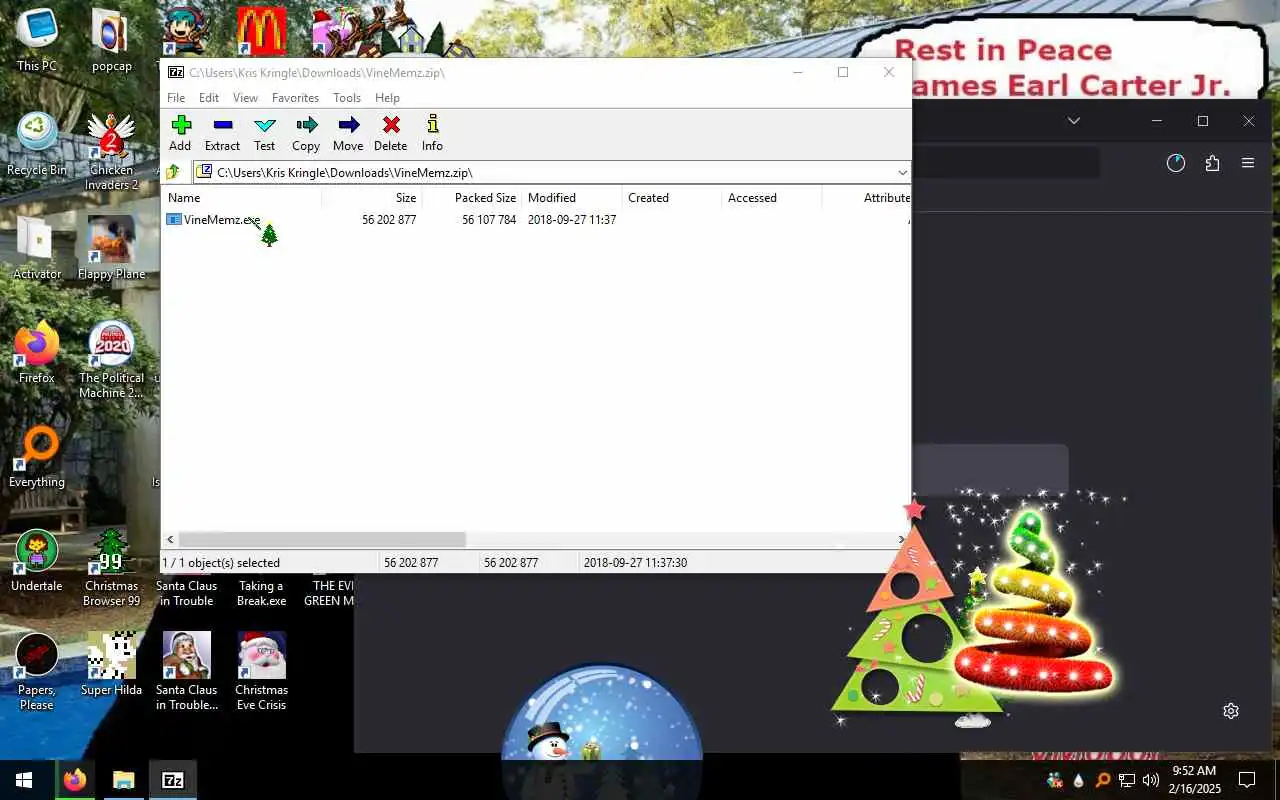Screen dimensions: 1280x800
Task: Open the Favorites menu in 7-Zip
Action: pyautogui.click(x=295, y=98)
